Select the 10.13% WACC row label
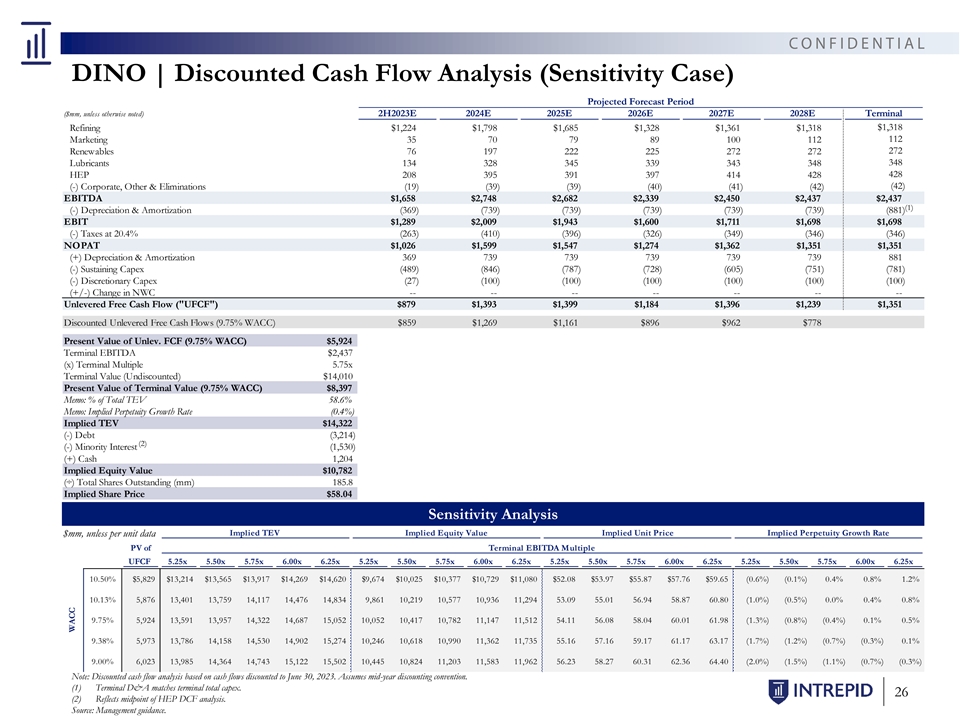 click(x=102, y=600)
